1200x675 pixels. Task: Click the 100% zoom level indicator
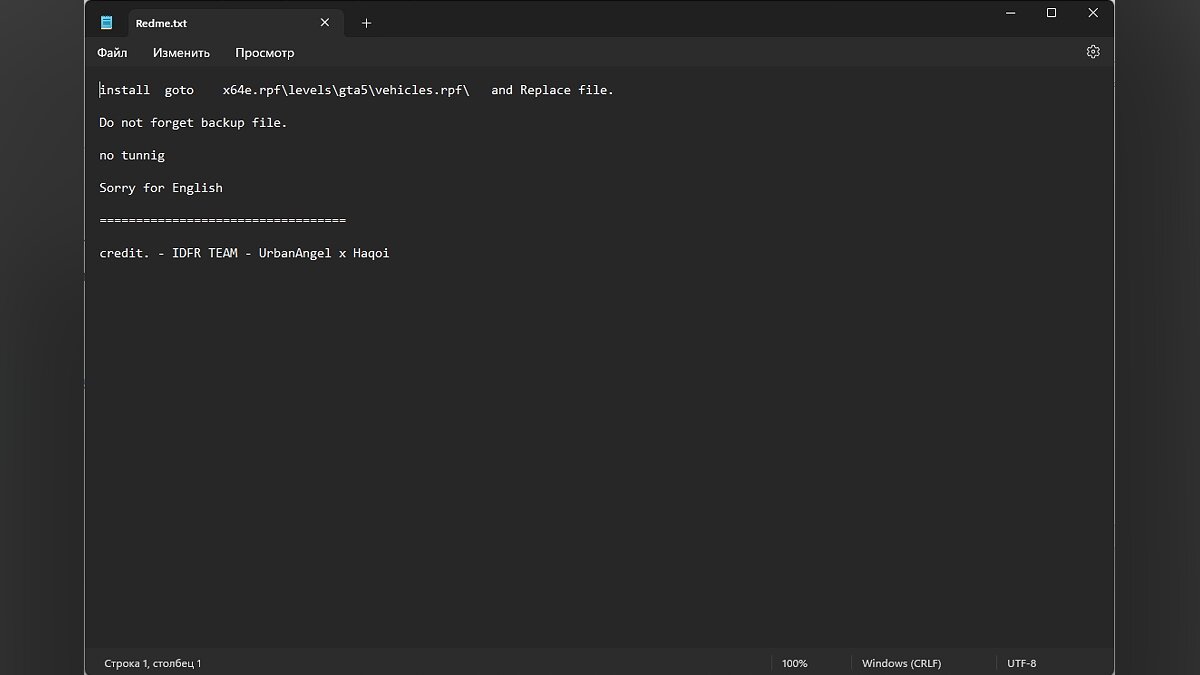794,663
